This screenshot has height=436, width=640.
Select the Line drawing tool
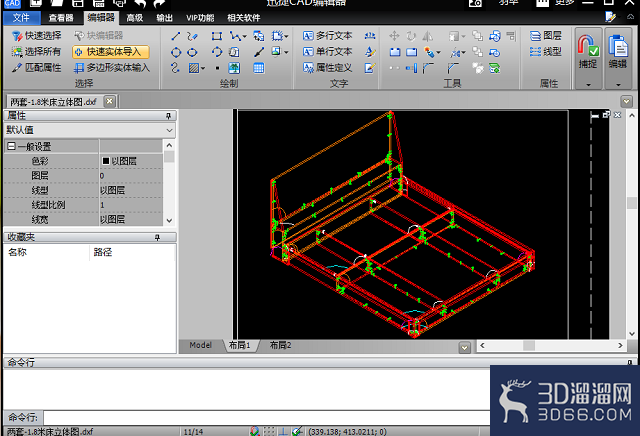(176, 36)
